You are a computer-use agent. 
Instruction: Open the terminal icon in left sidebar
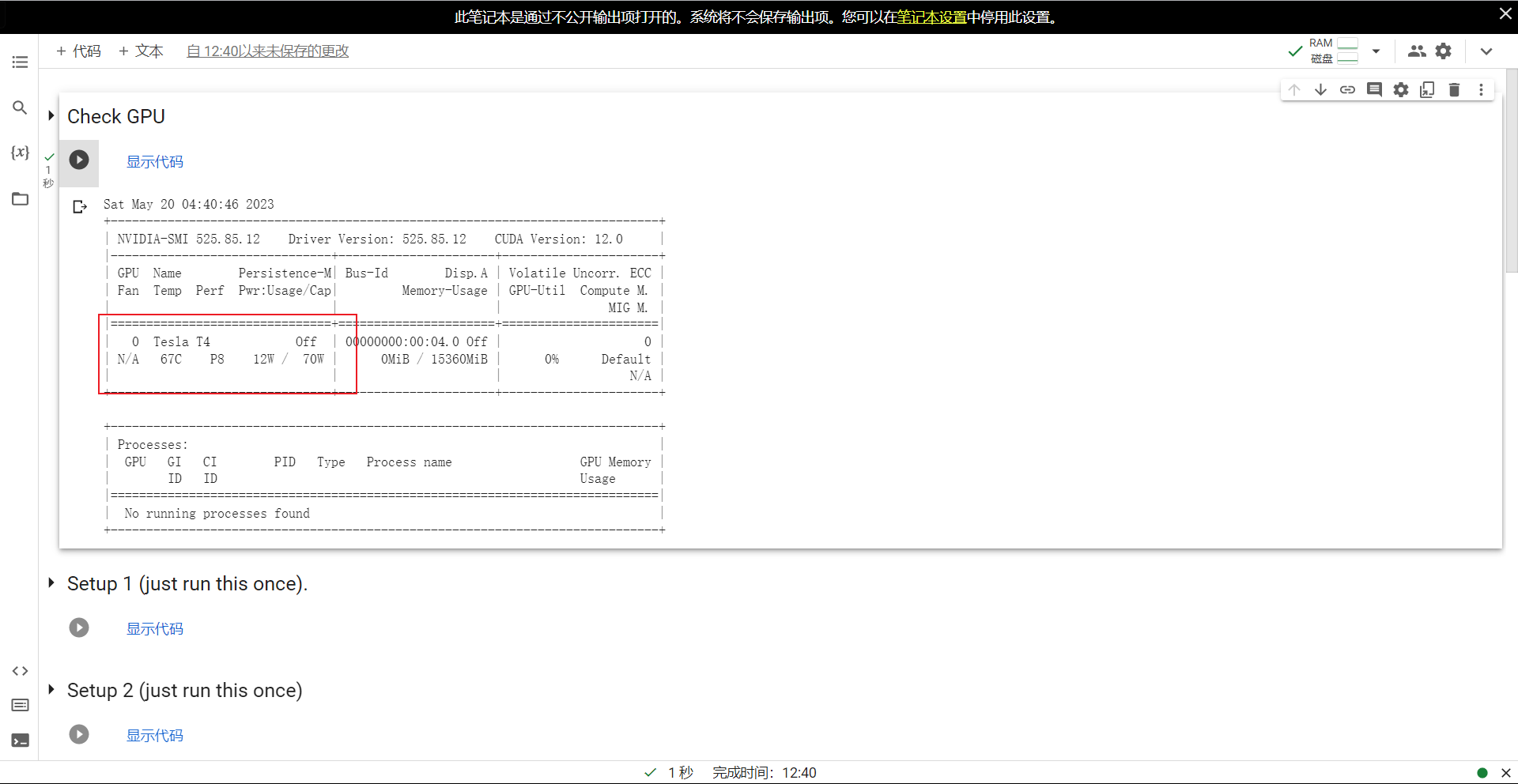pos(20,741)
